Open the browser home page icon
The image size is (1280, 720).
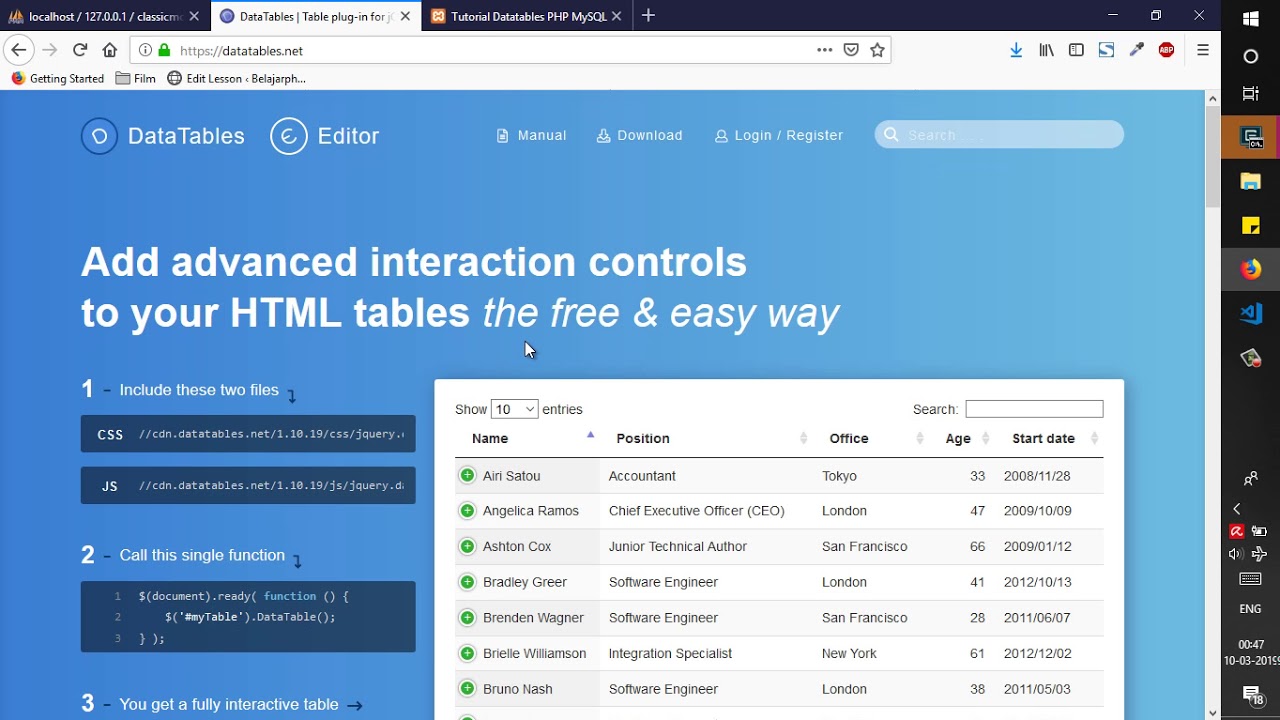[x=110, y=50]
